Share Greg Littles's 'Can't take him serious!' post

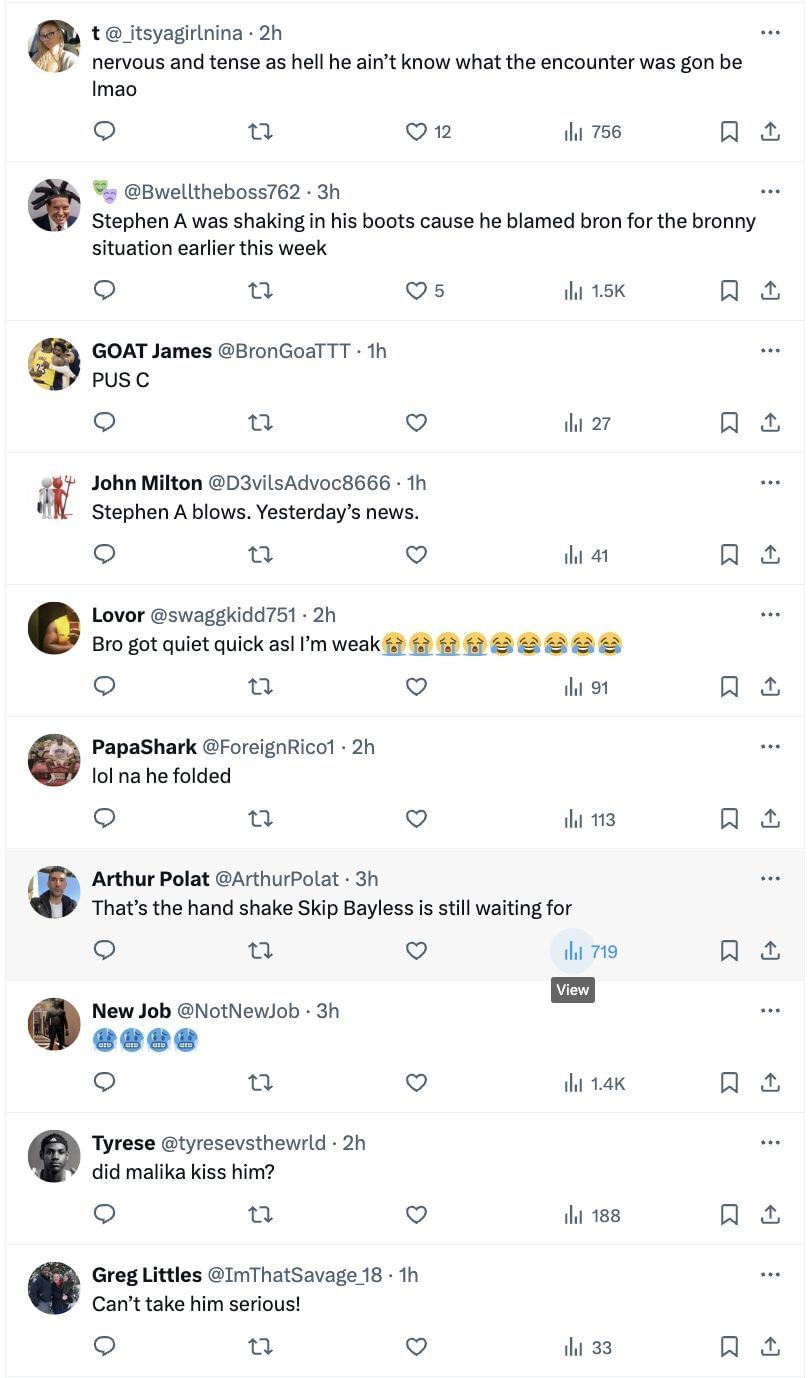pyautogui.click(x=770, y=1346)
